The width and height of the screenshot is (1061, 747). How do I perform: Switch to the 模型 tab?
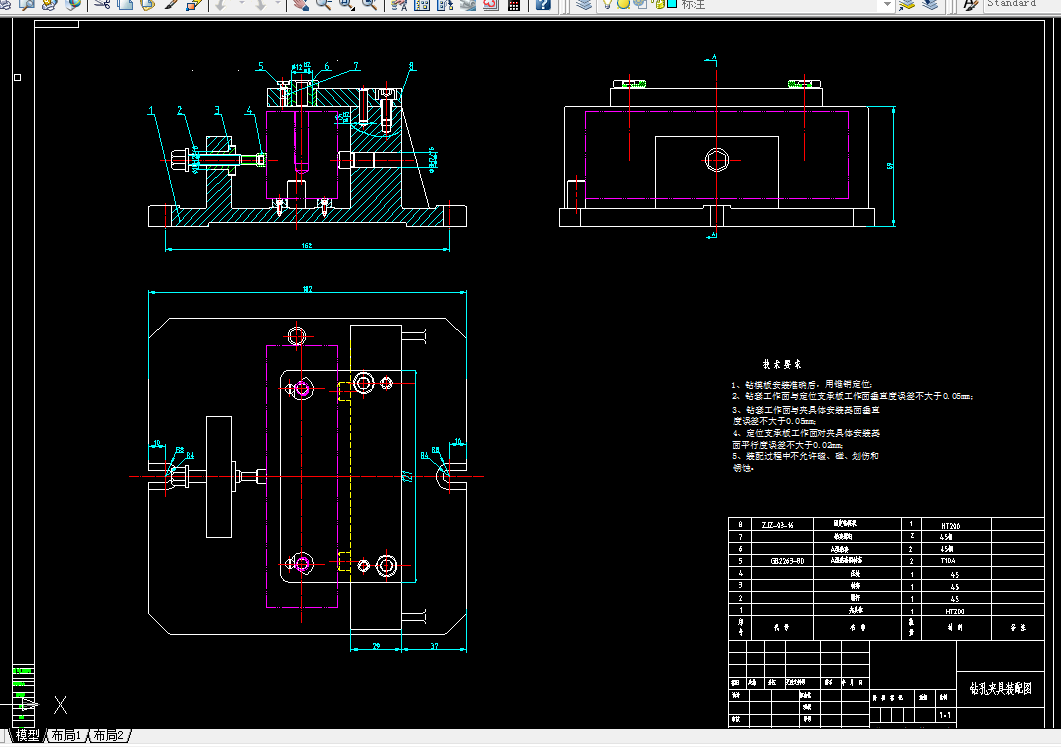click(x=27, y=735)
